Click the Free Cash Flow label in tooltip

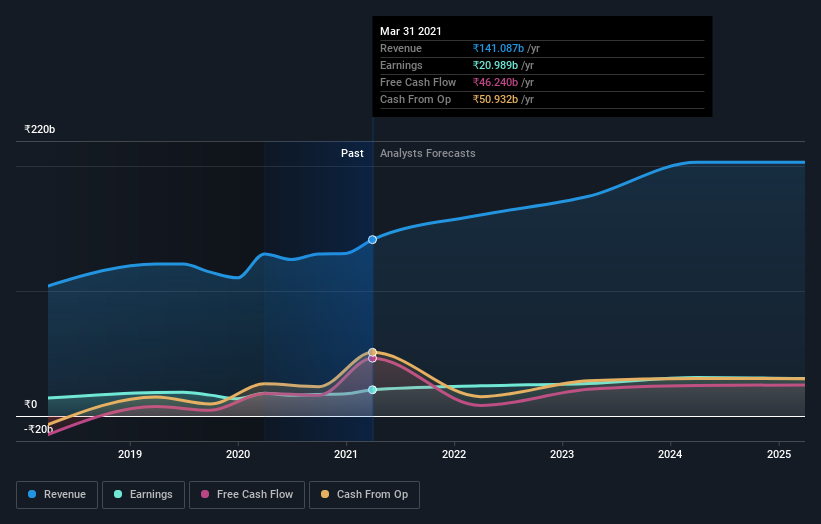[x=418, y=82]
